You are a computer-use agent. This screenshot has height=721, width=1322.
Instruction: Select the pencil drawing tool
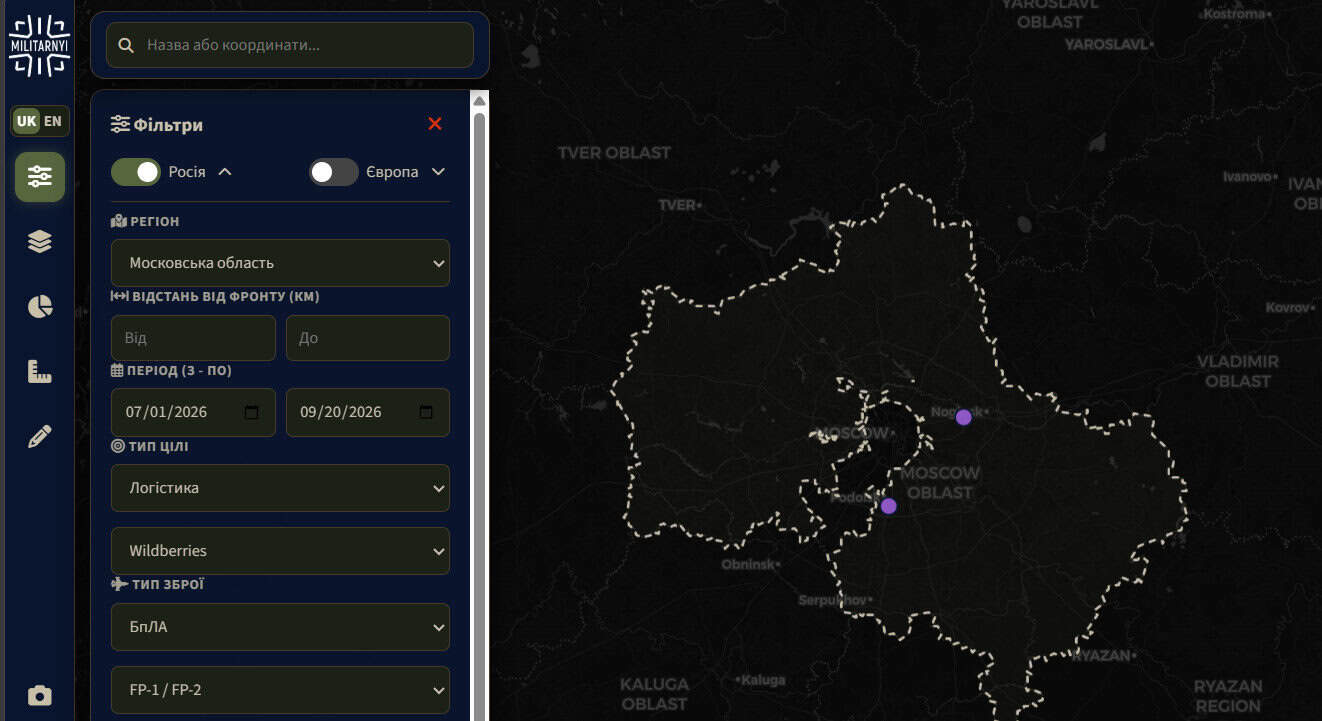click(x=40, y=437)
